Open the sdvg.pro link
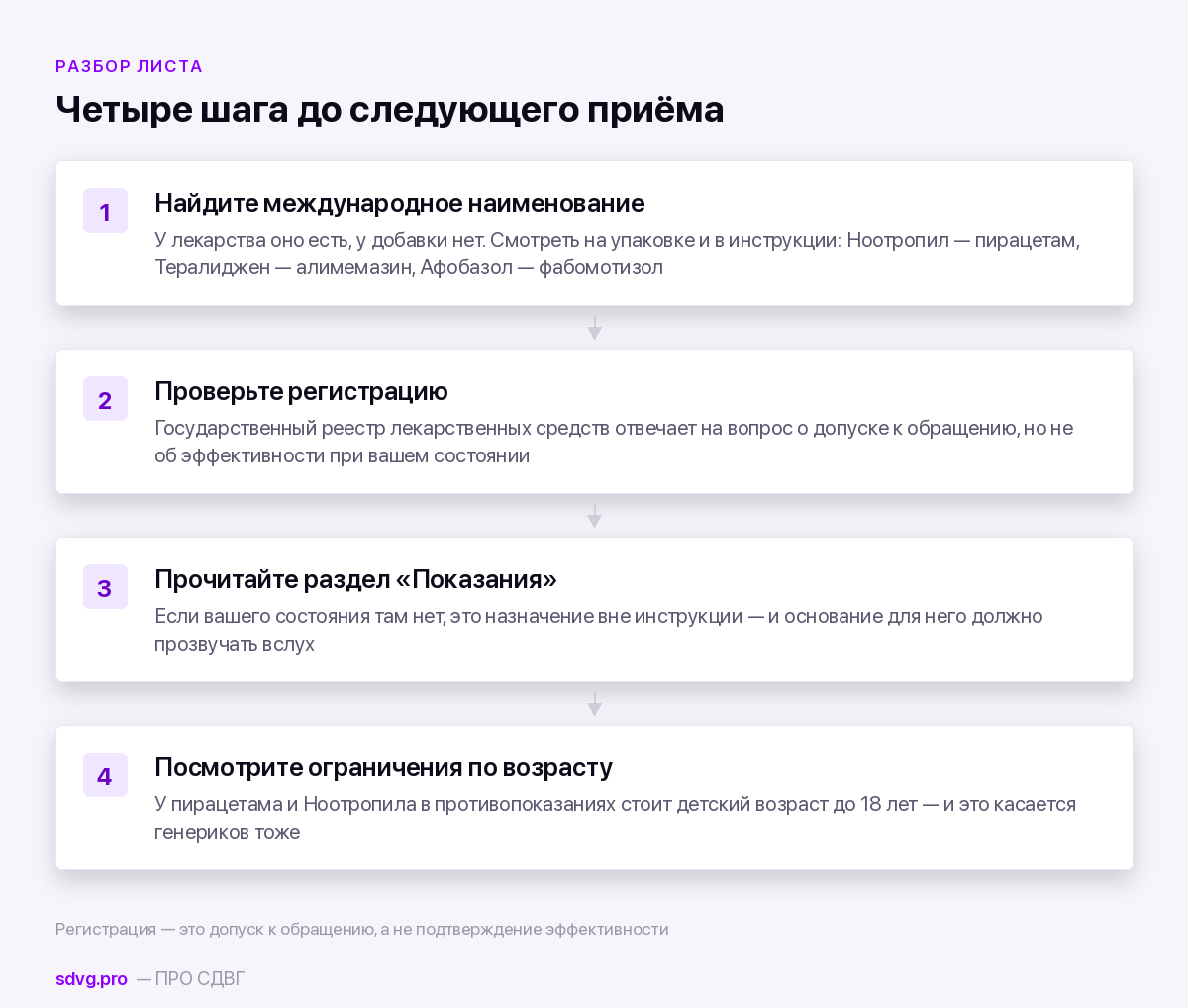 click(x=91, y=979)
